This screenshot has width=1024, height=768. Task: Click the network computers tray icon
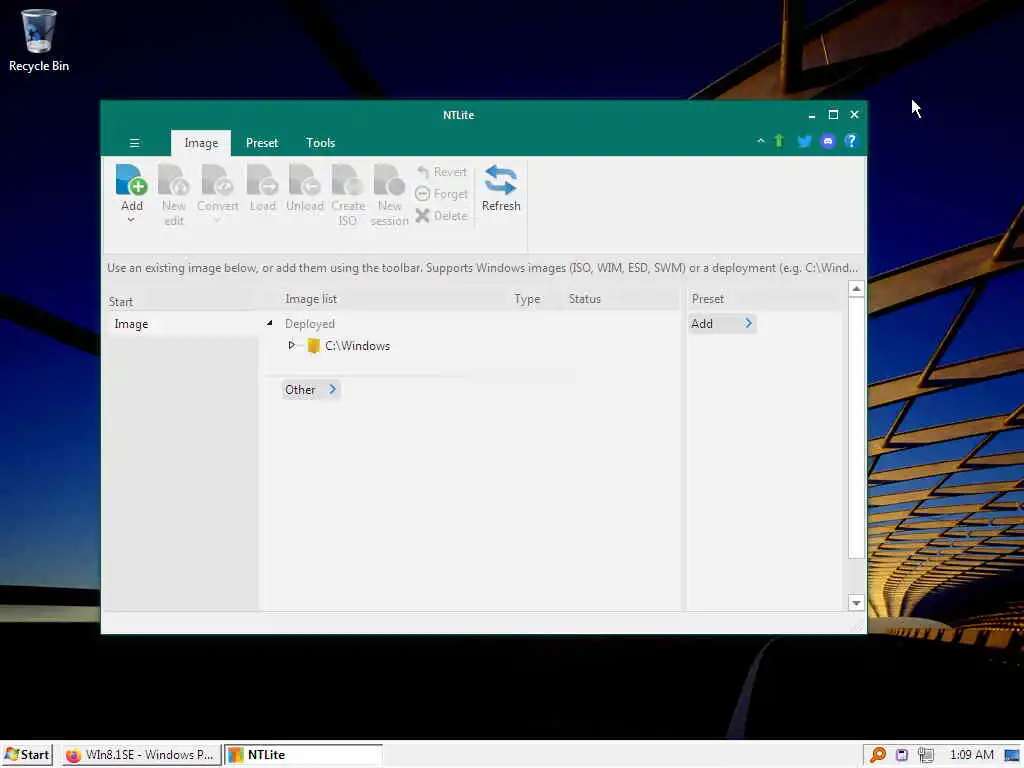925,755
